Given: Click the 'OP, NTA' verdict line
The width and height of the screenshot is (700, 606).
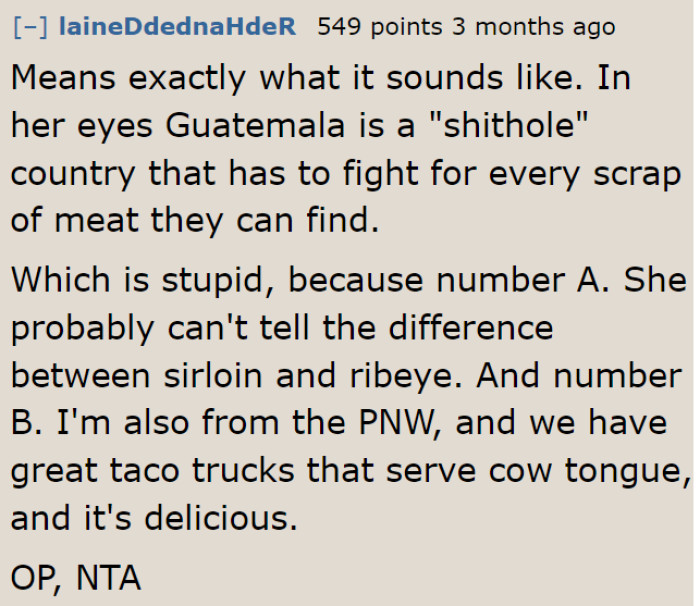Looking at the screenshot, I should 75,578.
